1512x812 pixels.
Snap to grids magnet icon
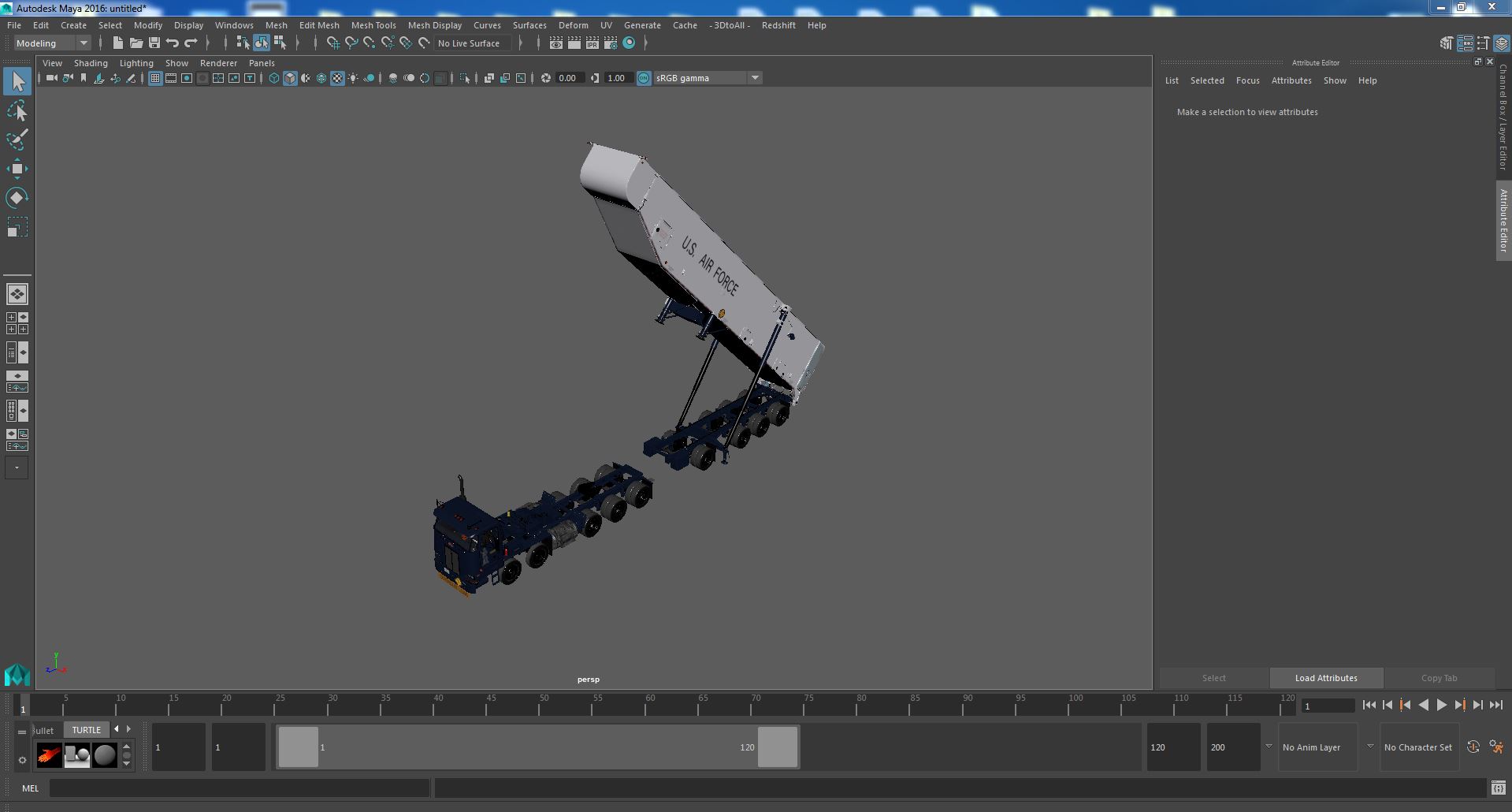pos(332,43)
